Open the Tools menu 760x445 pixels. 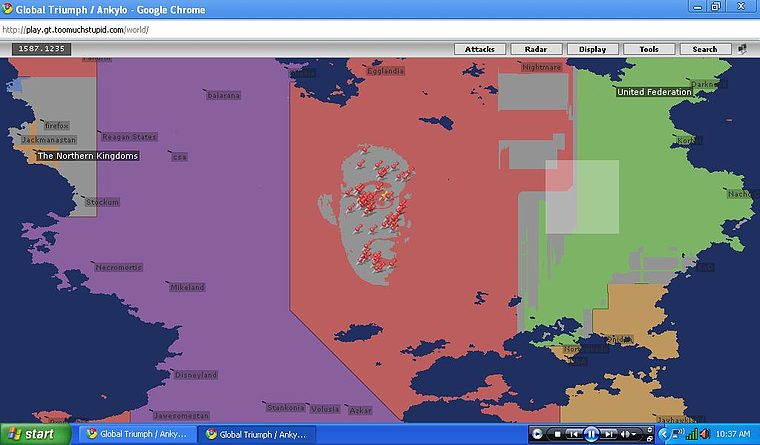tap(649, 49)
